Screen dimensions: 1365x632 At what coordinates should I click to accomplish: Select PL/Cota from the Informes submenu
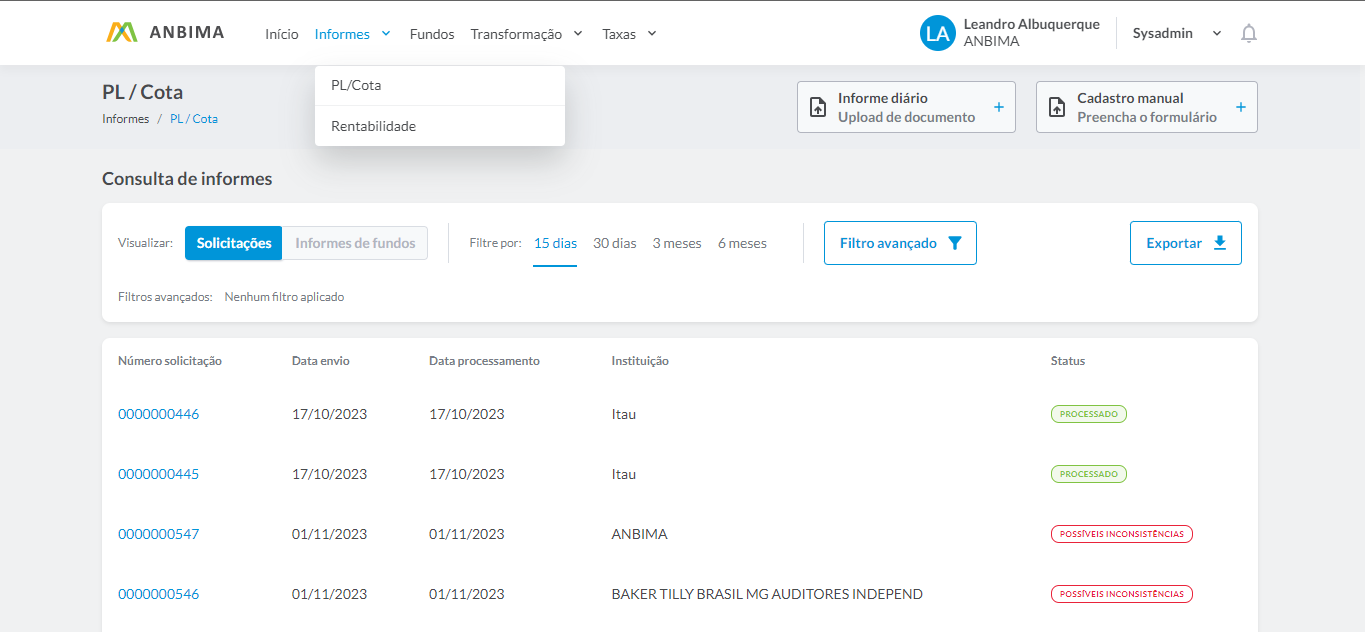[440, 86]
